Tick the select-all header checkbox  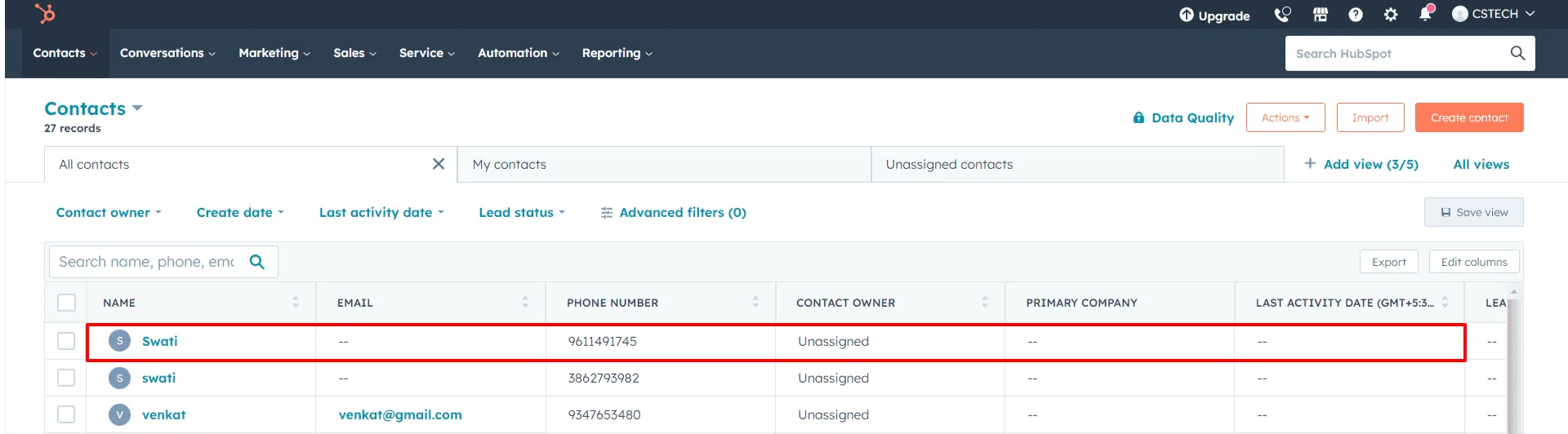click(x=66, y=303)
